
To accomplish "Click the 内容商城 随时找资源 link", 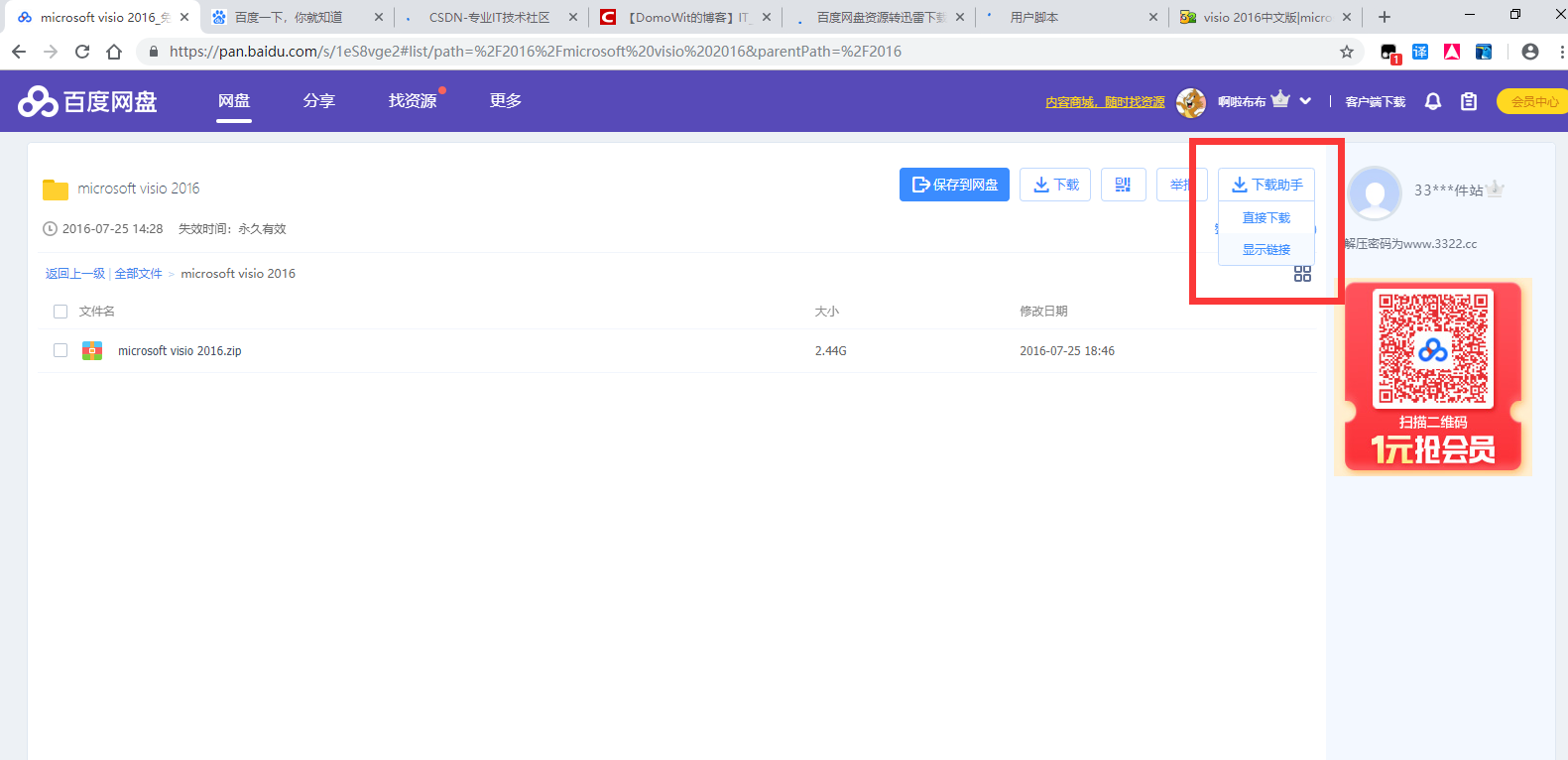I will pos(1105,102).
